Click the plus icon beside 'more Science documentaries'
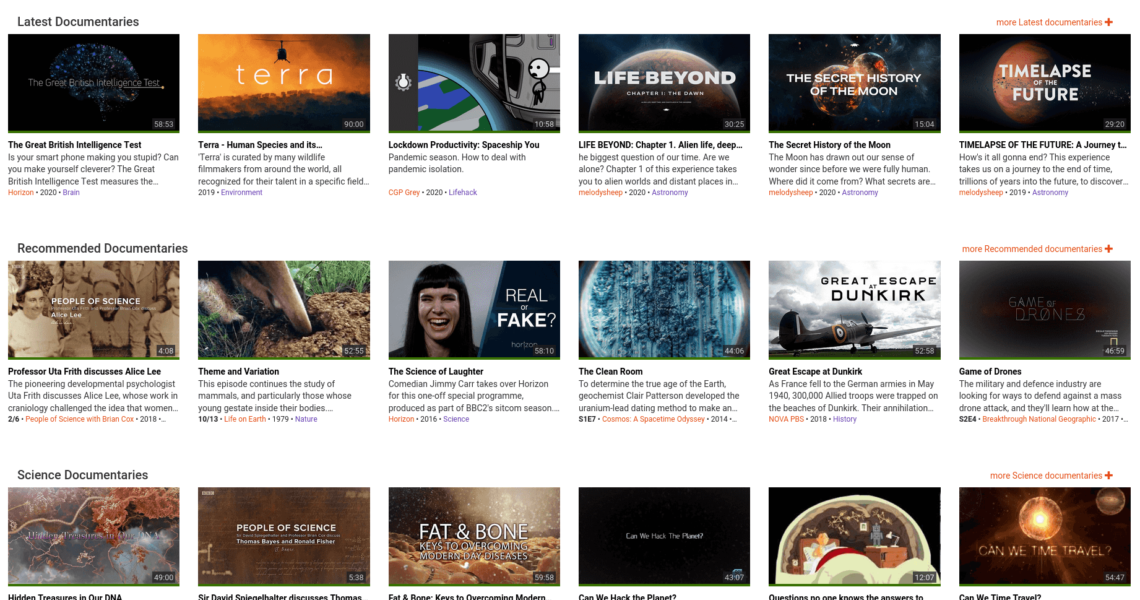 [1108, 476]
